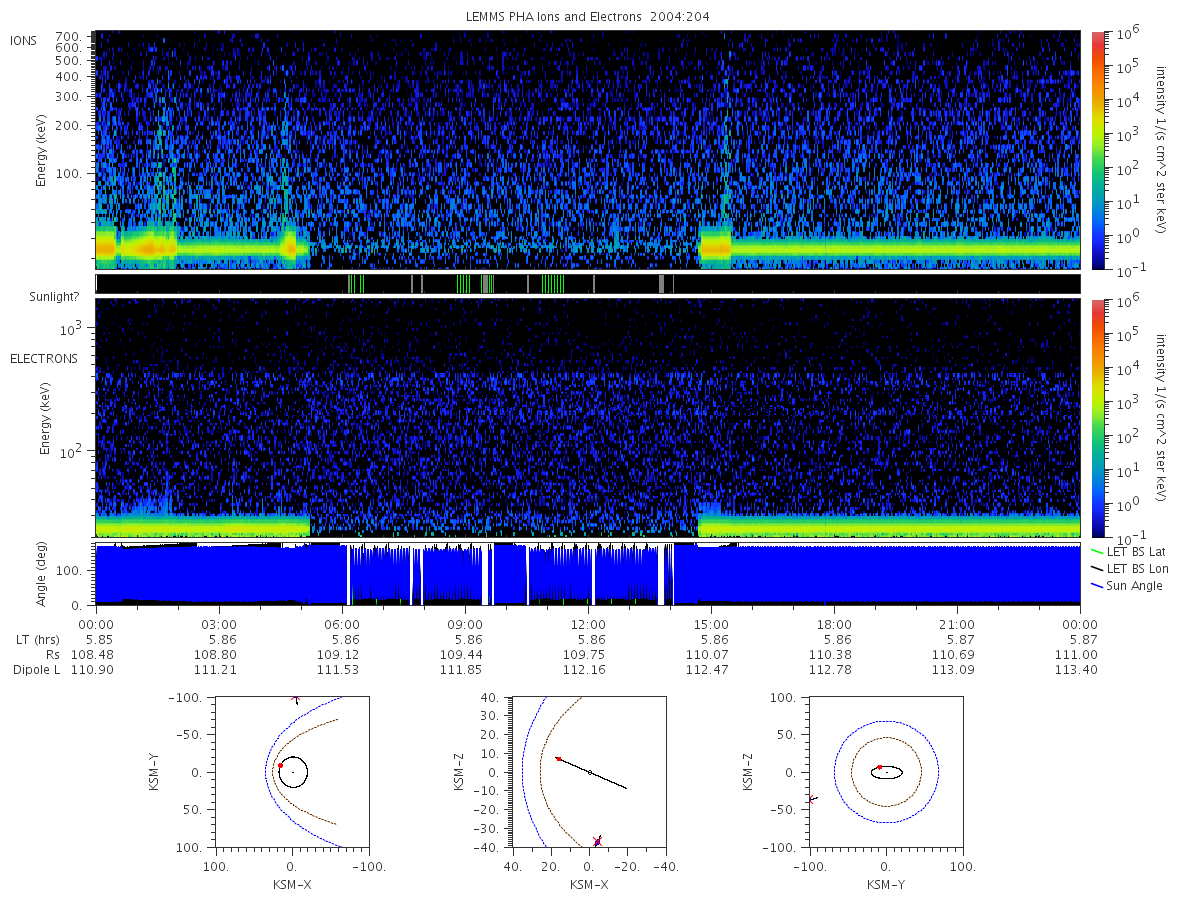This screenshot has height=900, width=1200.
Task: Click the red spacecraft marker in KSM-X/KSM-Y plot
Action: click(x=280, y=765)
